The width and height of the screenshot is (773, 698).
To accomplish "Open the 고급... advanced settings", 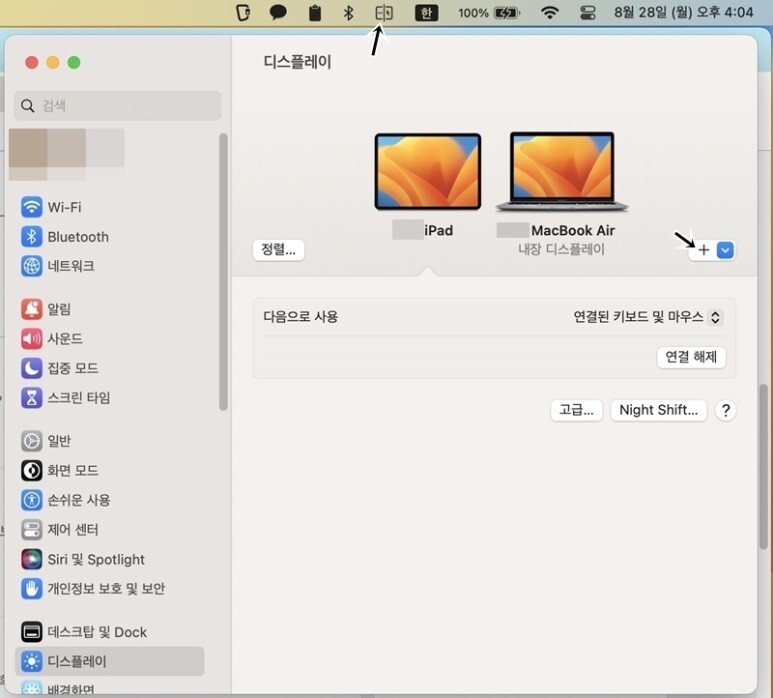I will [x=576, y=410].
